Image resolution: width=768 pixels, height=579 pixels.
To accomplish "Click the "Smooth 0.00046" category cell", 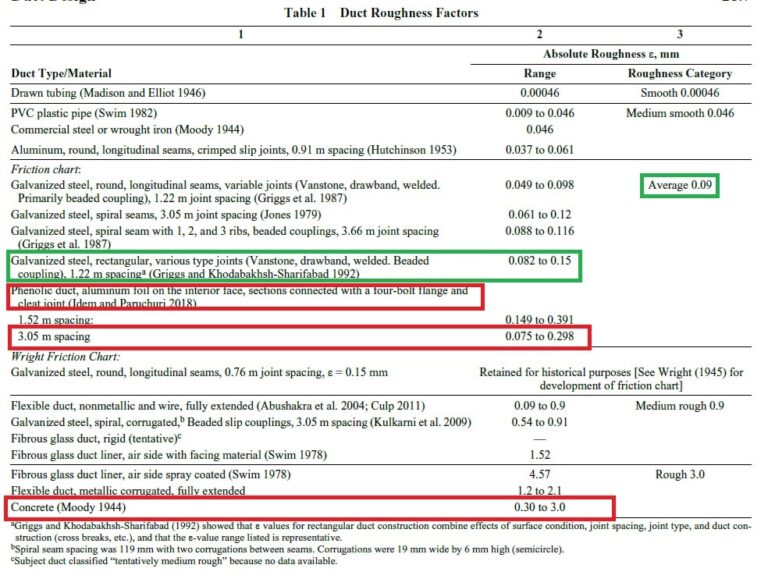I will pyautogui.click(x=679, y=92).
